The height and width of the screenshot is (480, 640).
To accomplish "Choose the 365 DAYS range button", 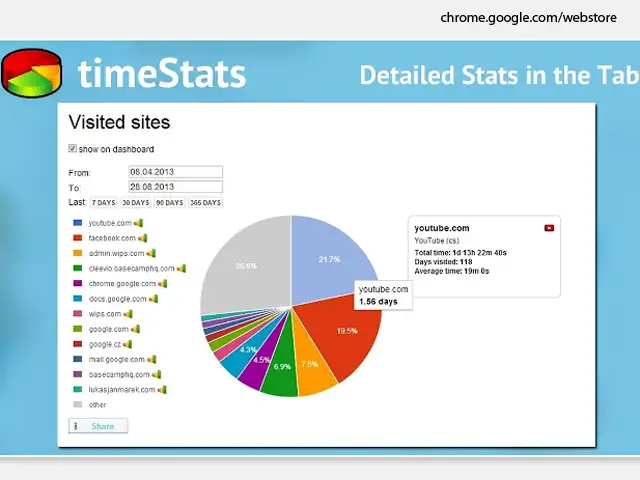I will [206, 203].
